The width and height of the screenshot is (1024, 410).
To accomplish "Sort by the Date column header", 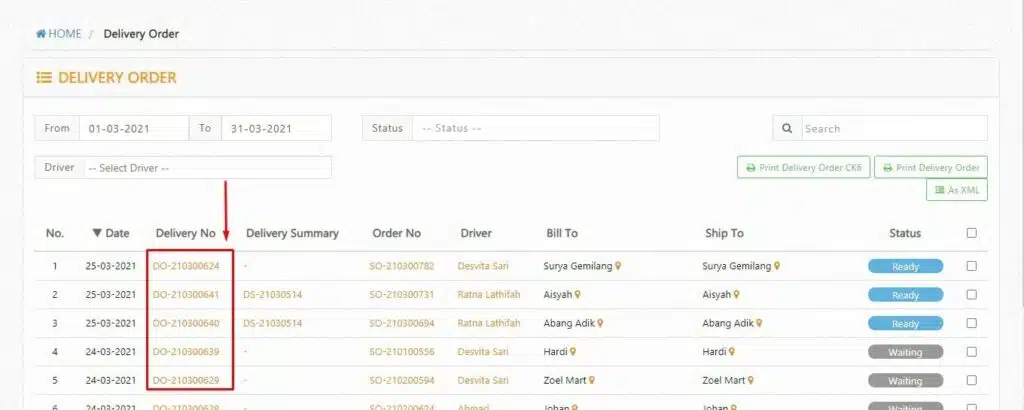I will [x=111, y=233].
